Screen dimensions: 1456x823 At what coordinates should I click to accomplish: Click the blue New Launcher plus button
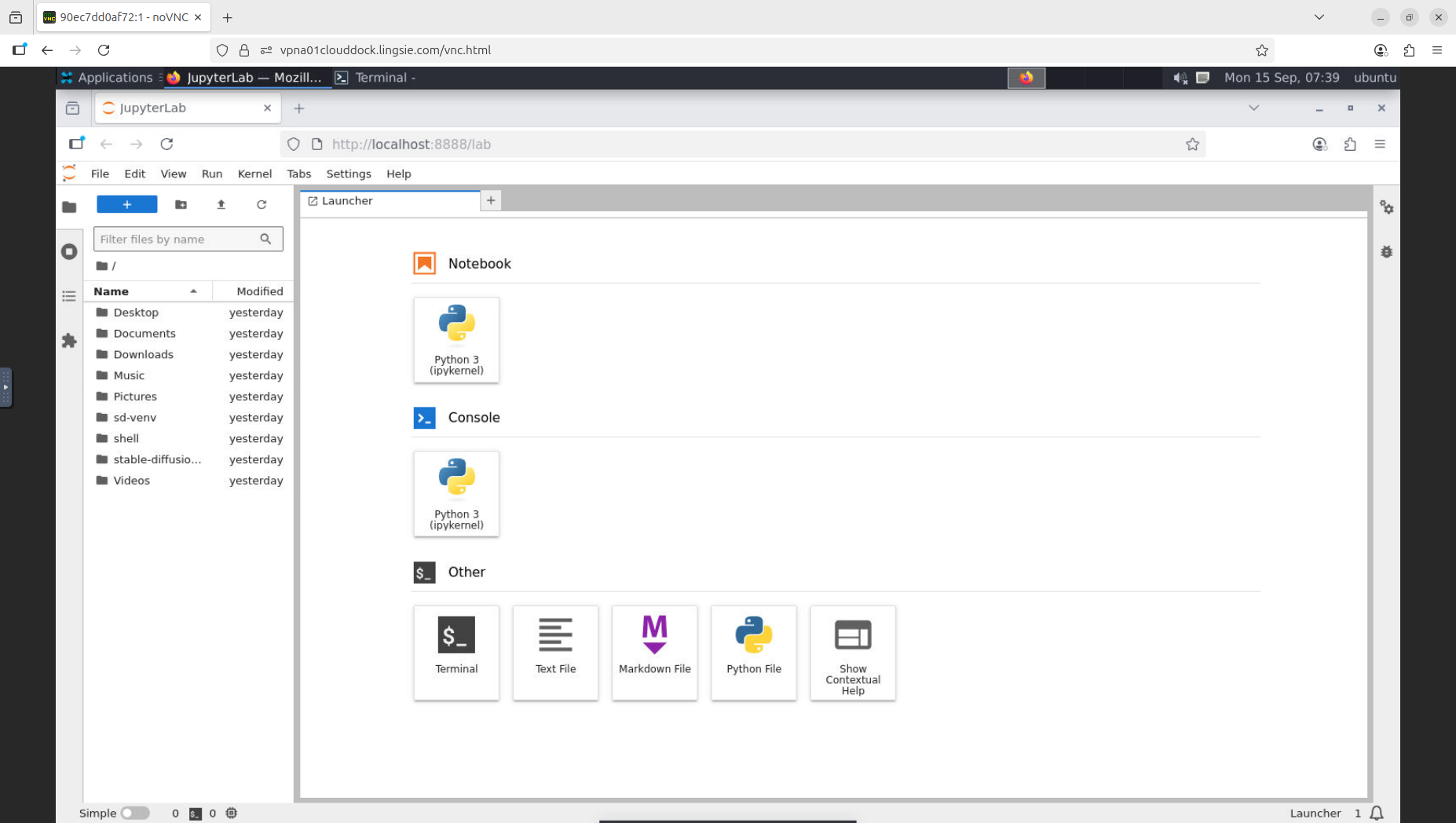click(x=126, y=204)
